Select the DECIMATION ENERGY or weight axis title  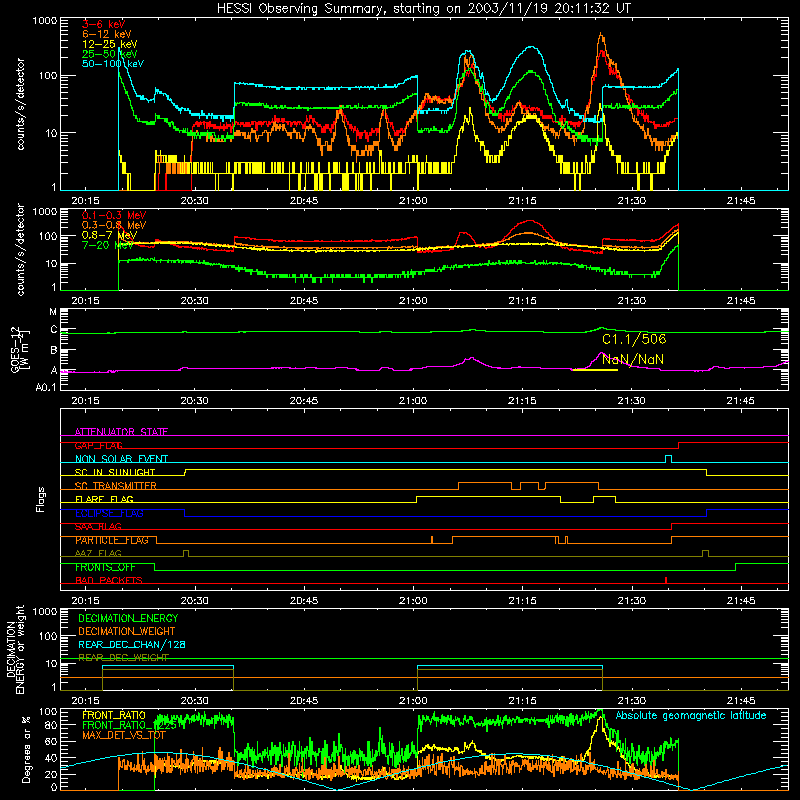pyautogui.click(x=15, y=649)
